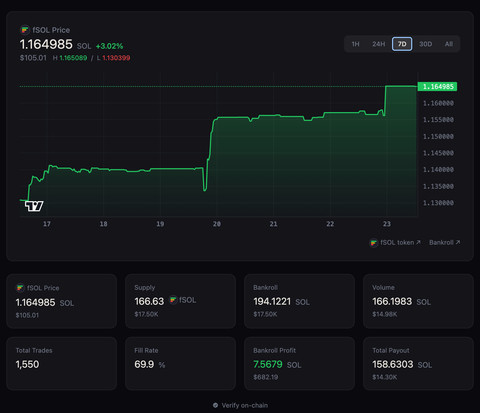This screenshot has height=413, width=480.
Task: Click the green 1.164985 price label on axis
Action: 437,87
